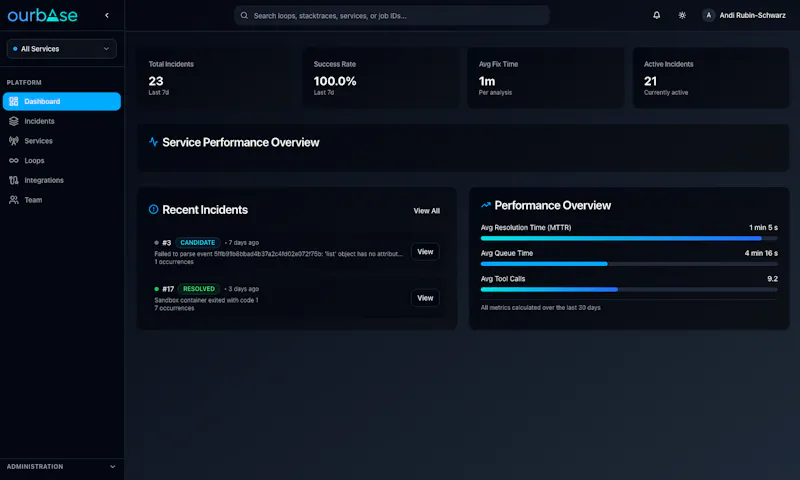Click the '1 min 5 s' MTTR value
This screenshot has height=480, width=800.
[763, 228]
